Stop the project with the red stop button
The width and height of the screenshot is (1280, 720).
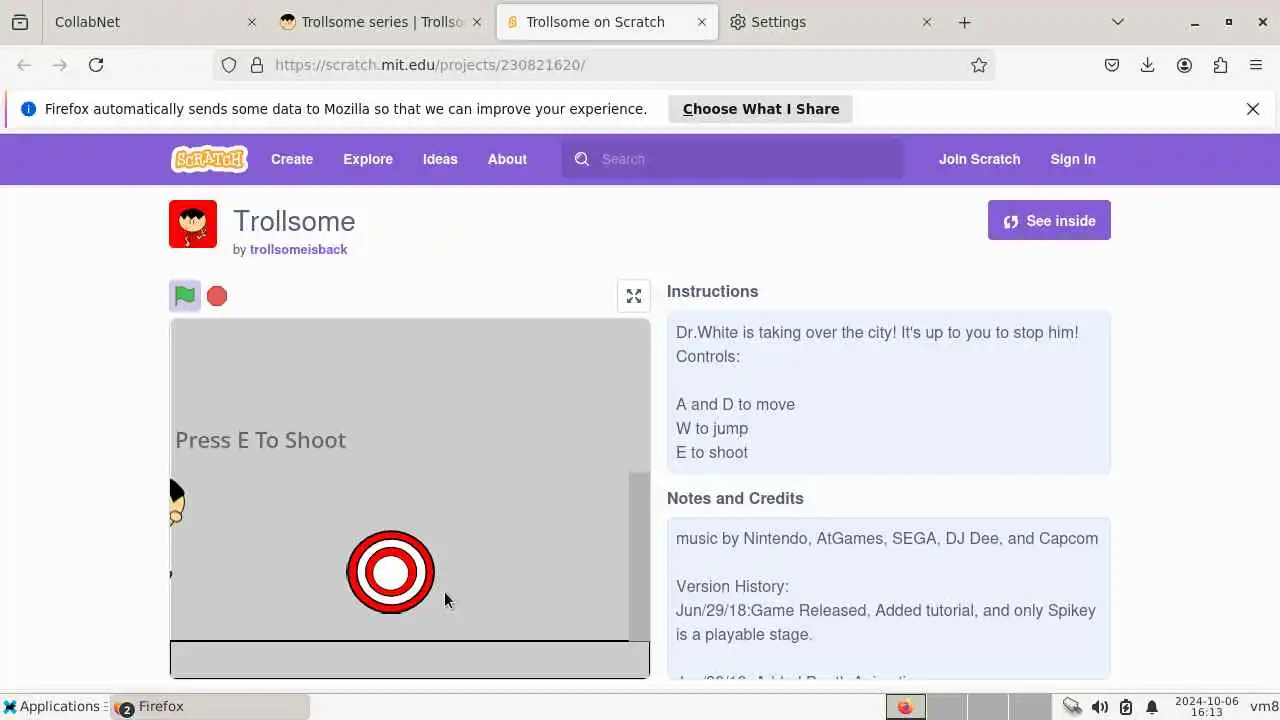(x=217, y=296)
